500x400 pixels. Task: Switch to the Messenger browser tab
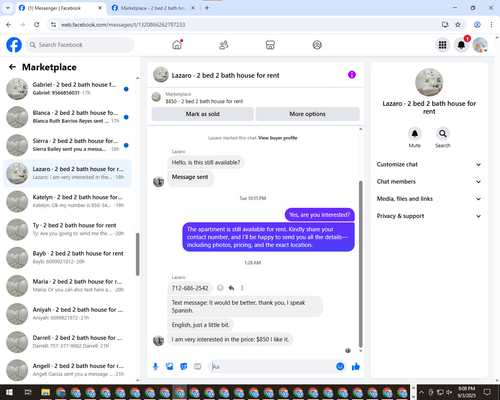click(60, 8)
